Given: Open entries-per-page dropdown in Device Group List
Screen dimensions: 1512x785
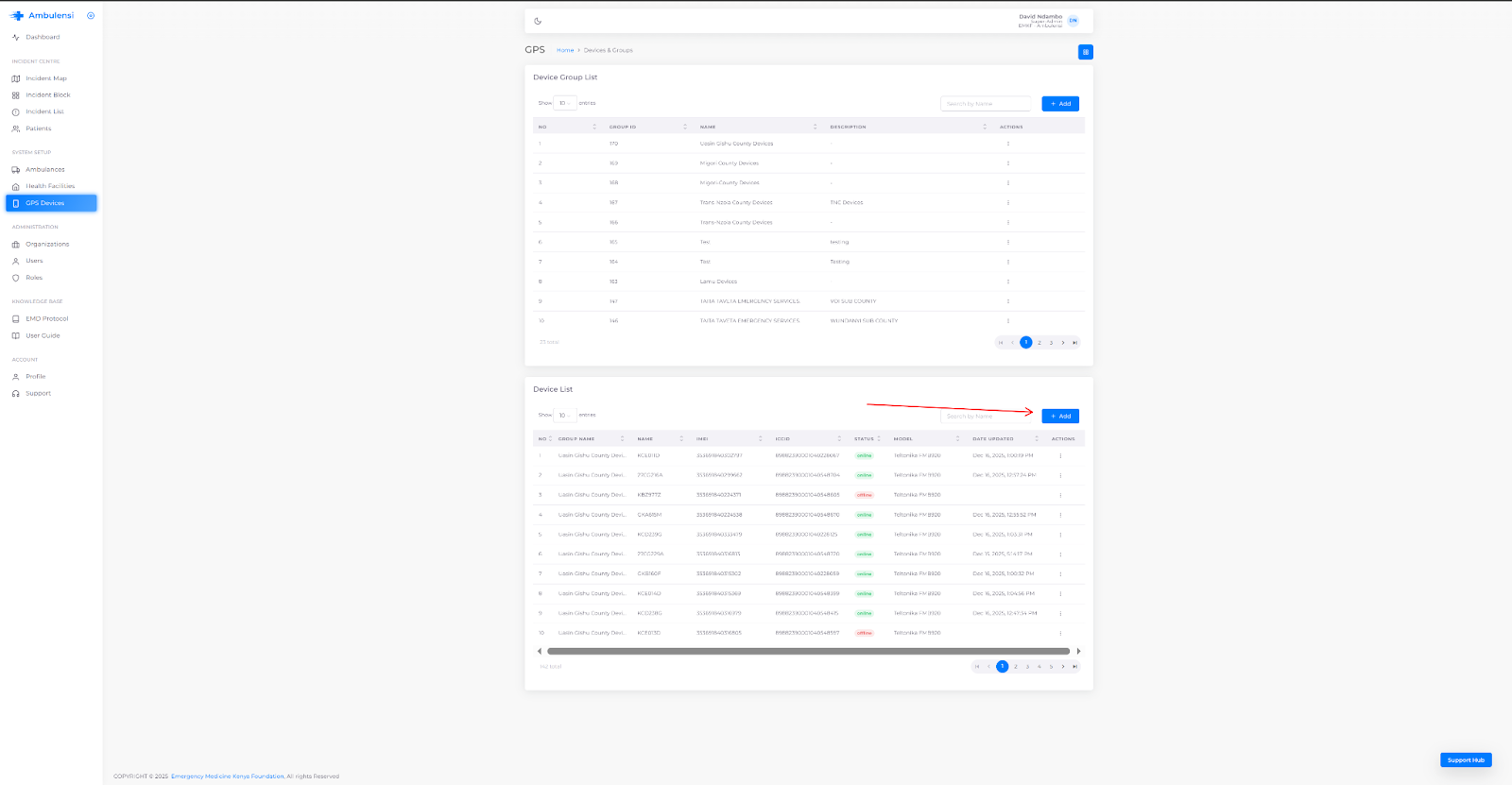Looking at the screenshot, I should tap(564, 104).
